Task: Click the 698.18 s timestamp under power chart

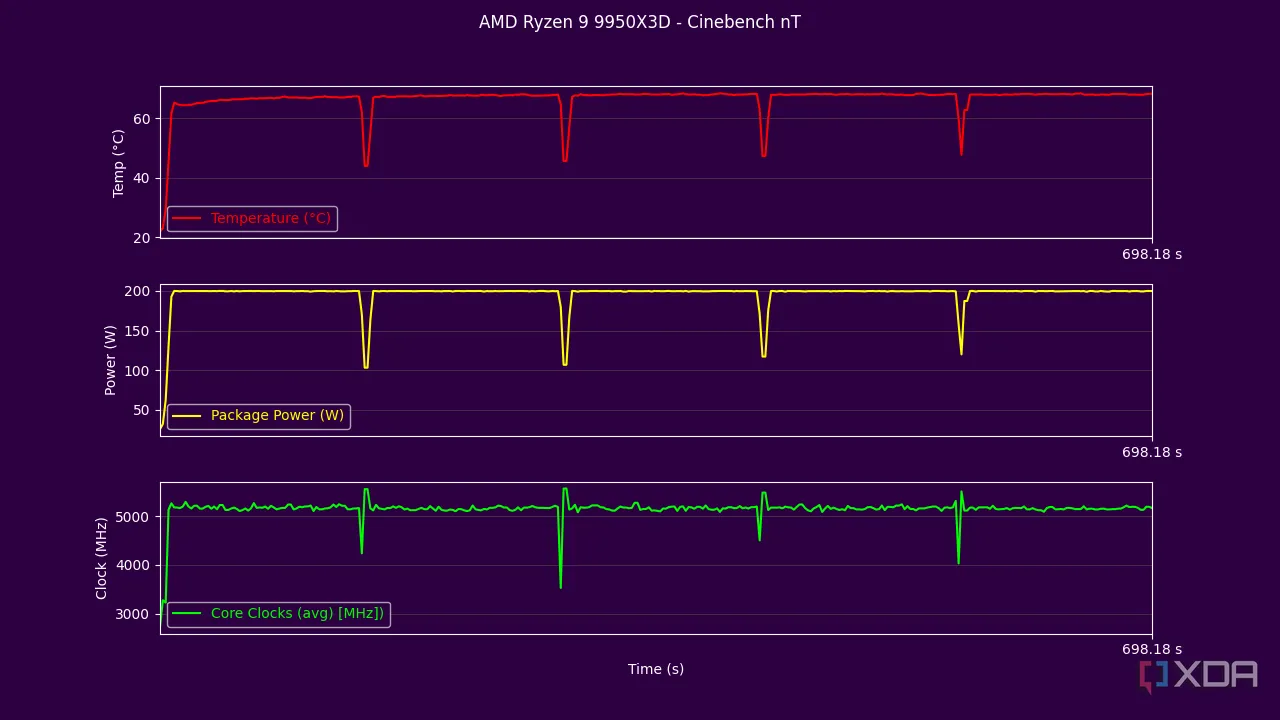Action: pyautogui.click(x=1151, y=451)
